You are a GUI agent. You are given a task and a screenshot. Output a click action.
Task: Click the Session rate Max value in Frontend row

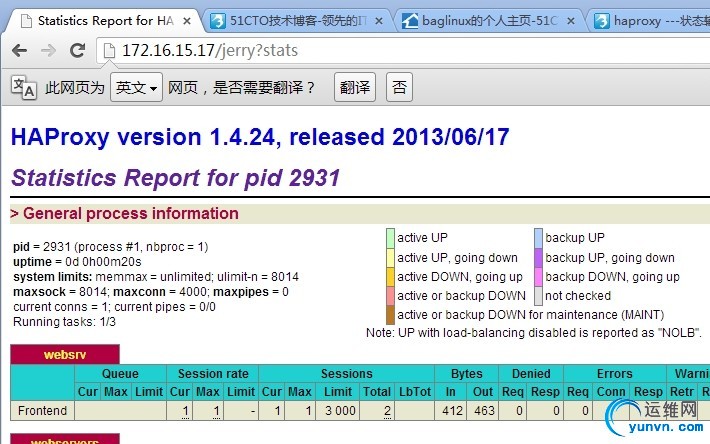click(216, 411)
